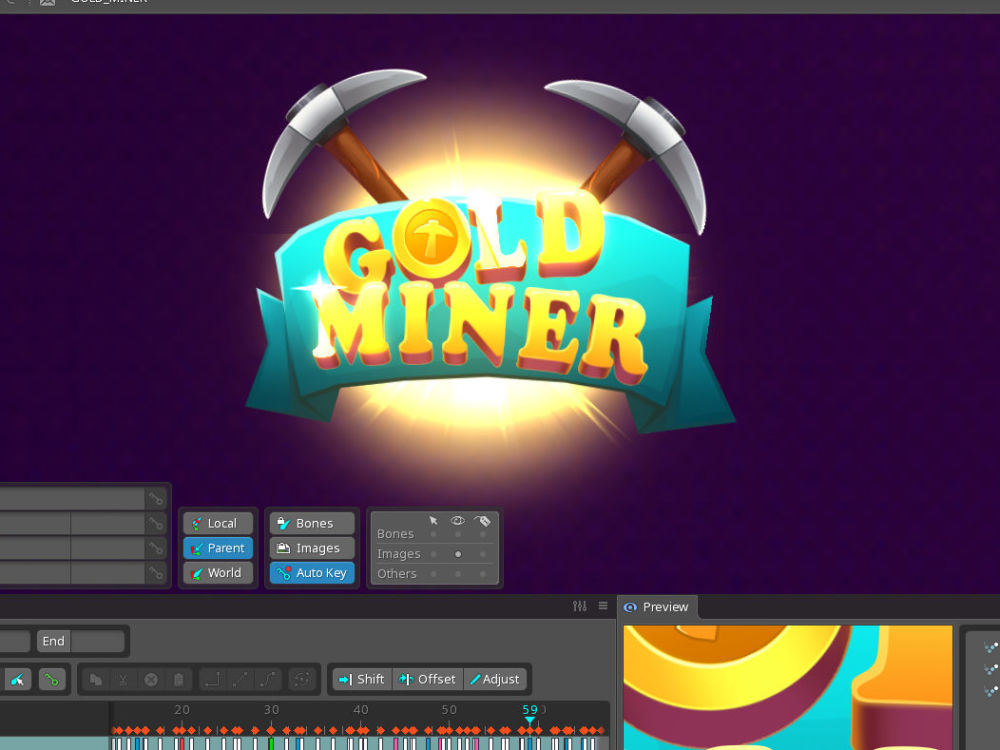Click the selection arrow column header icon
Viewport: 1000px width, 750px height.
(x=434, y=520)
